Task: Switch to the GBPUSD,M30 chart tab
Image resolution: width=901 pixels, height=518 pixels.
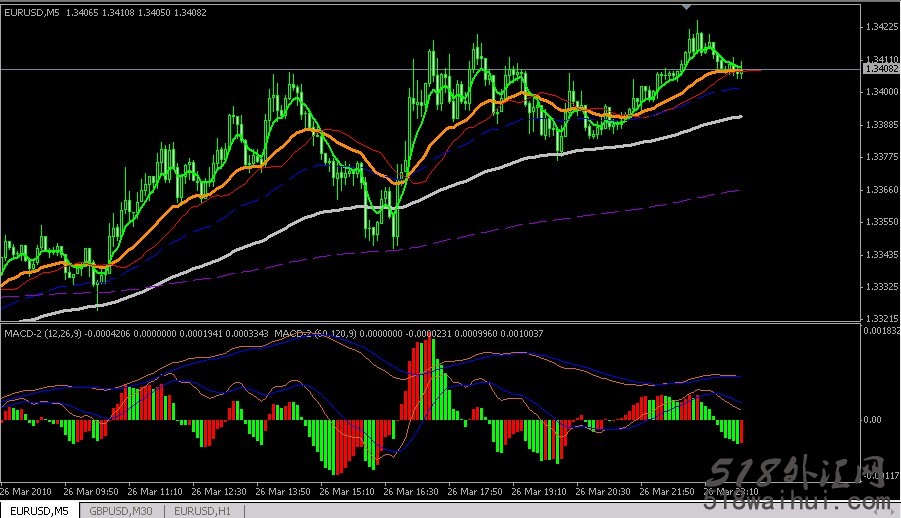Action: (120, 511)
